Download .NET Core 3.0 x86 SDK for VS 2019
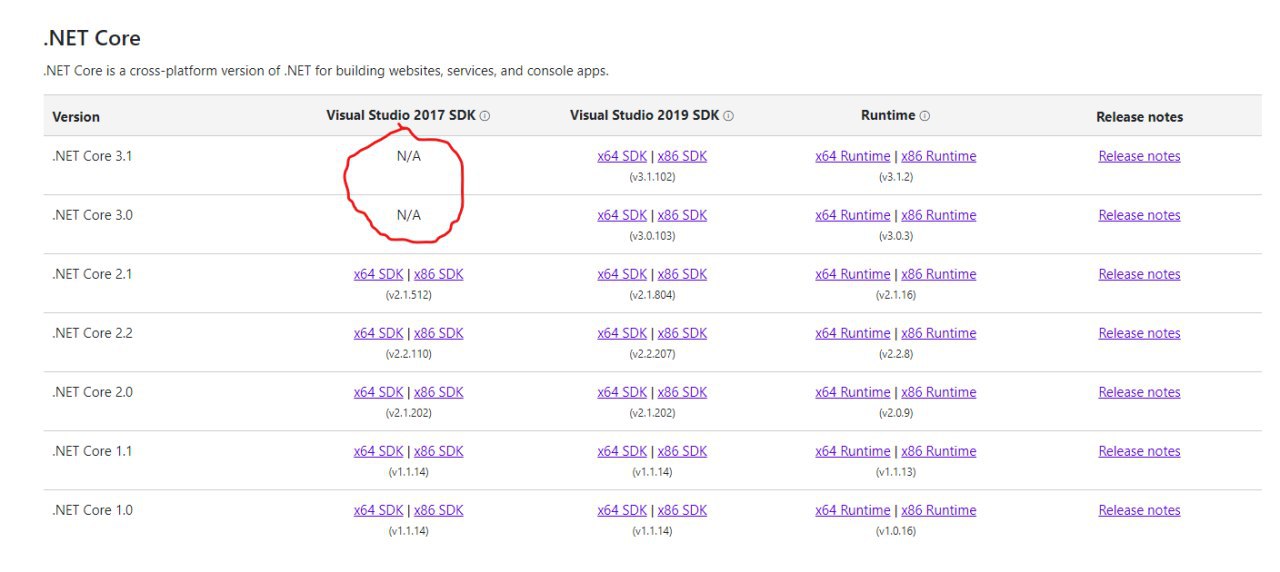This screenshot has width=1280, height=572. 683,215
